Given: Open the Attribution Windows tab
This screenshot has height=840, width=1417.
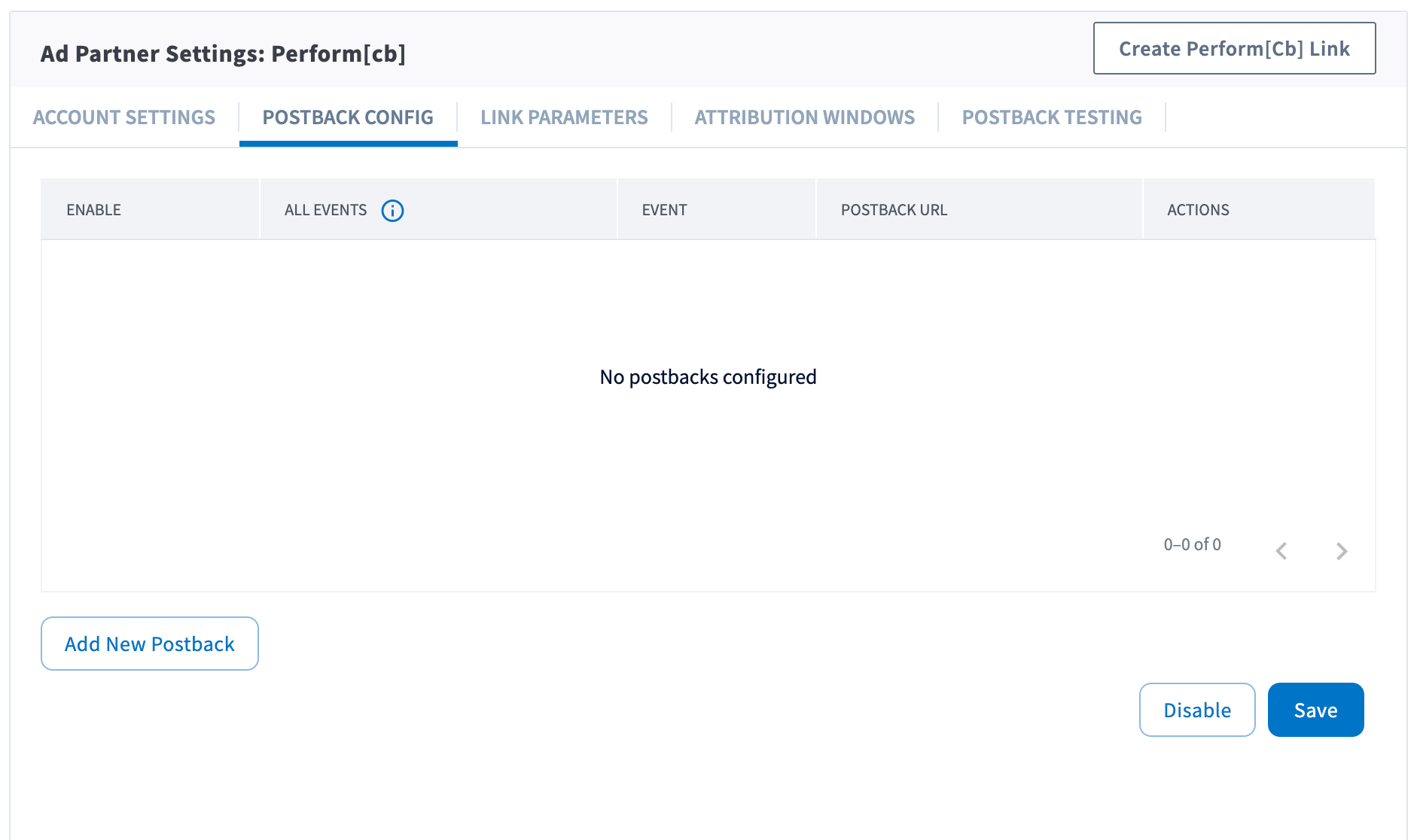Looking at the screenshot, I should click(805, 117).
